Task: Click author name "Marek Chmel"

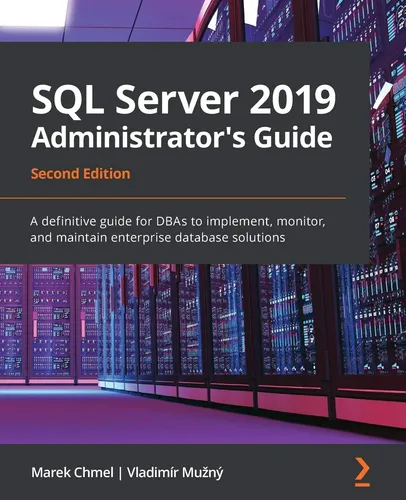Action: pyautogui.click(x=72, y=472)
